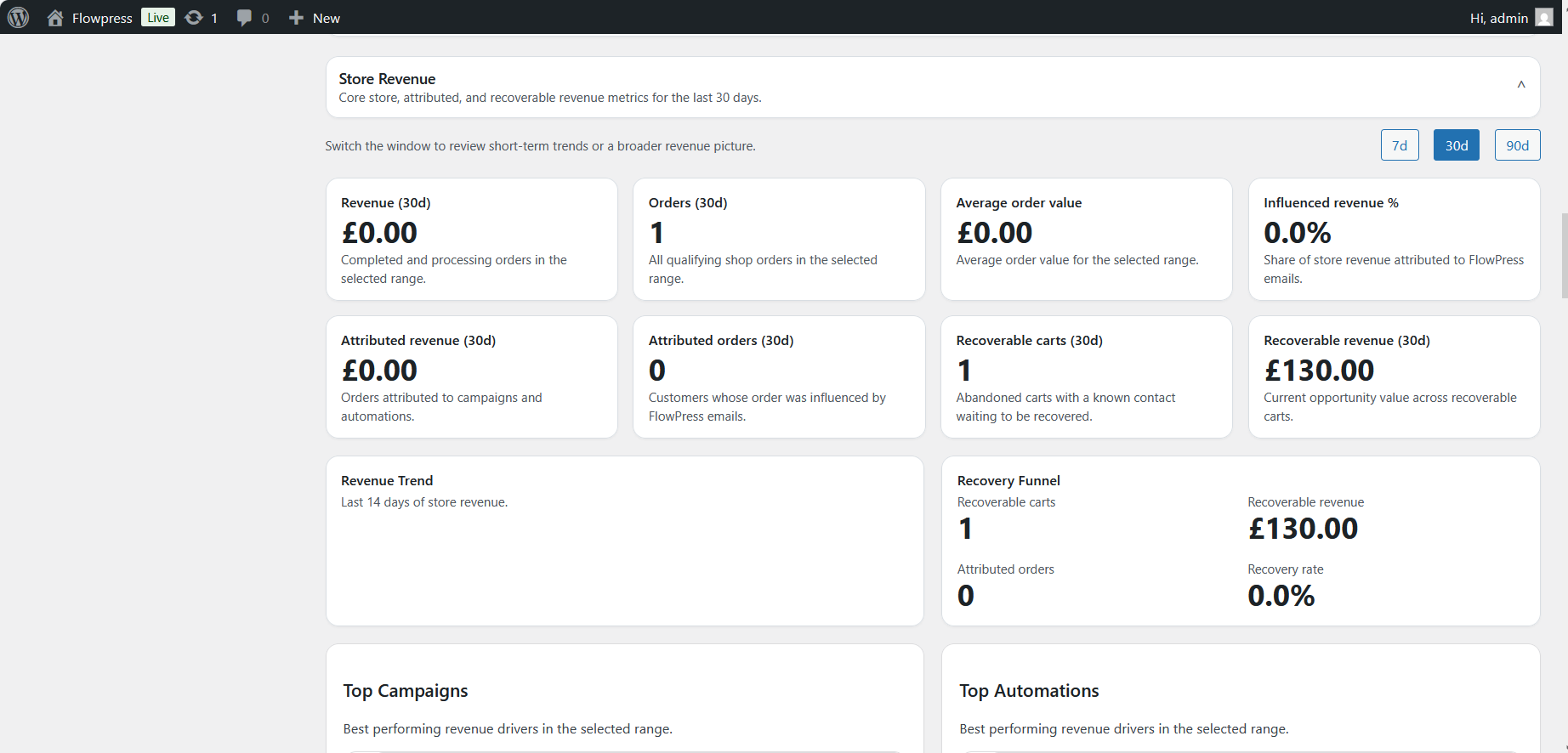Click the Attributed orders (30d) label
This screenshot has width=1568, height=753.
click(x=721, y=341)
